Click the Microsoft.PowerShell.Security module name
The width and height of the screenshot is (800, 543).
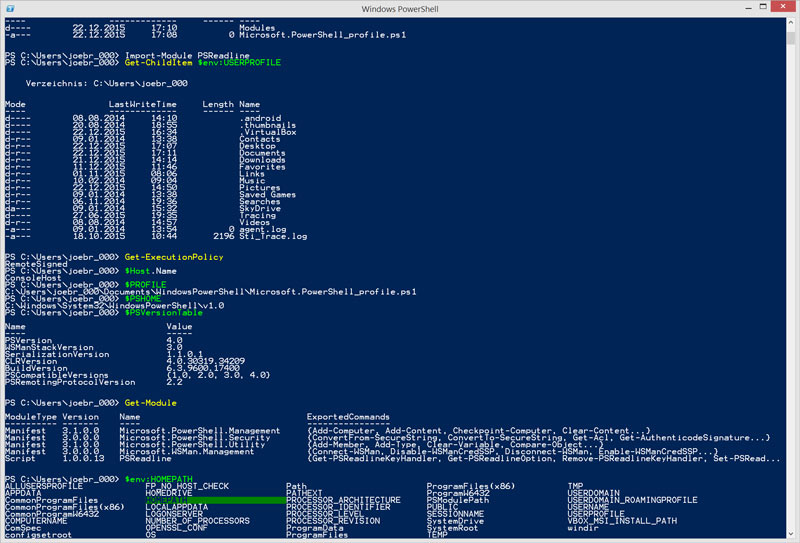tap(194, 438)
